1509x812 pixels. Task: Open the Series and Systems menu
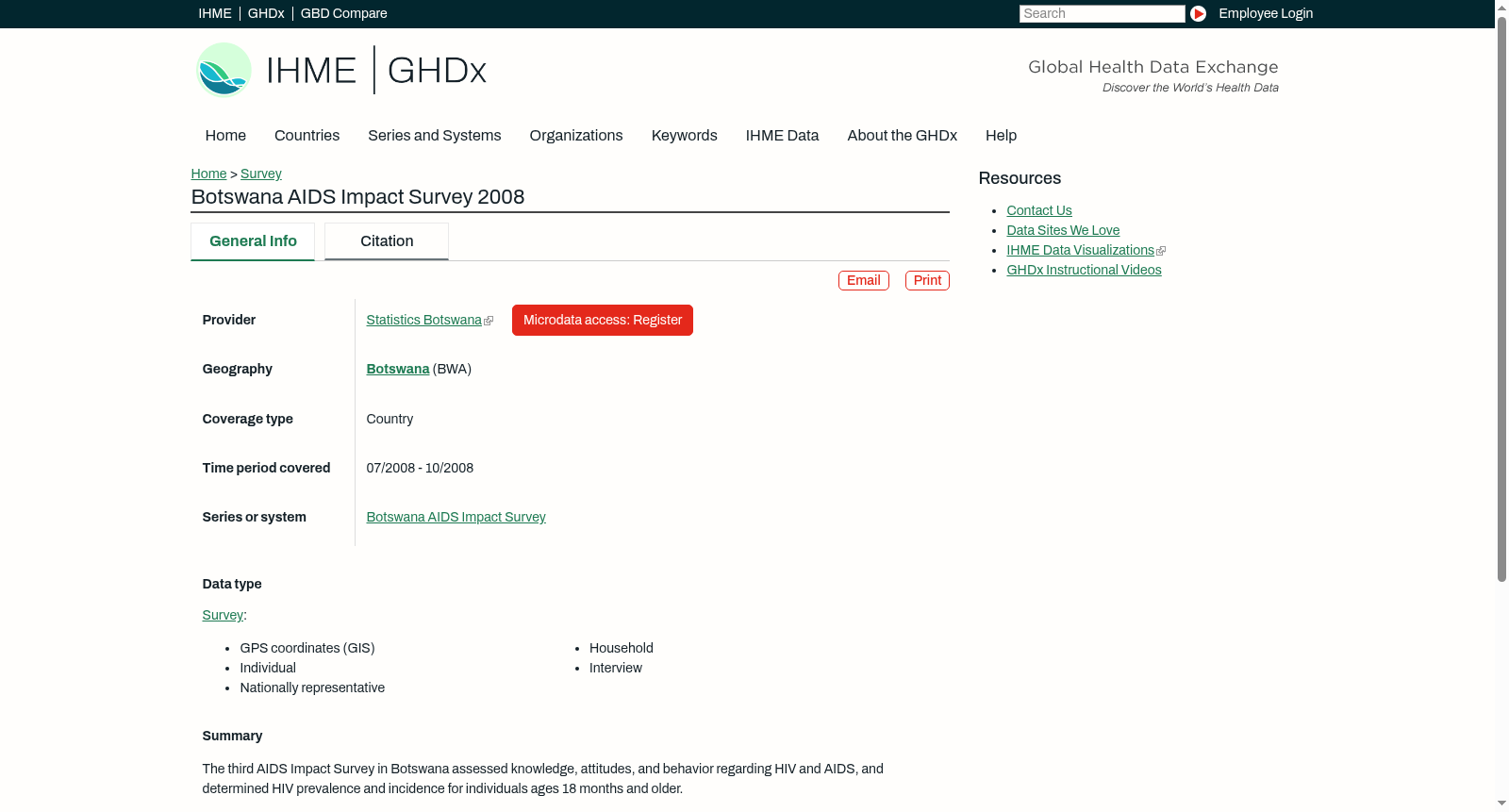point(434,136)
